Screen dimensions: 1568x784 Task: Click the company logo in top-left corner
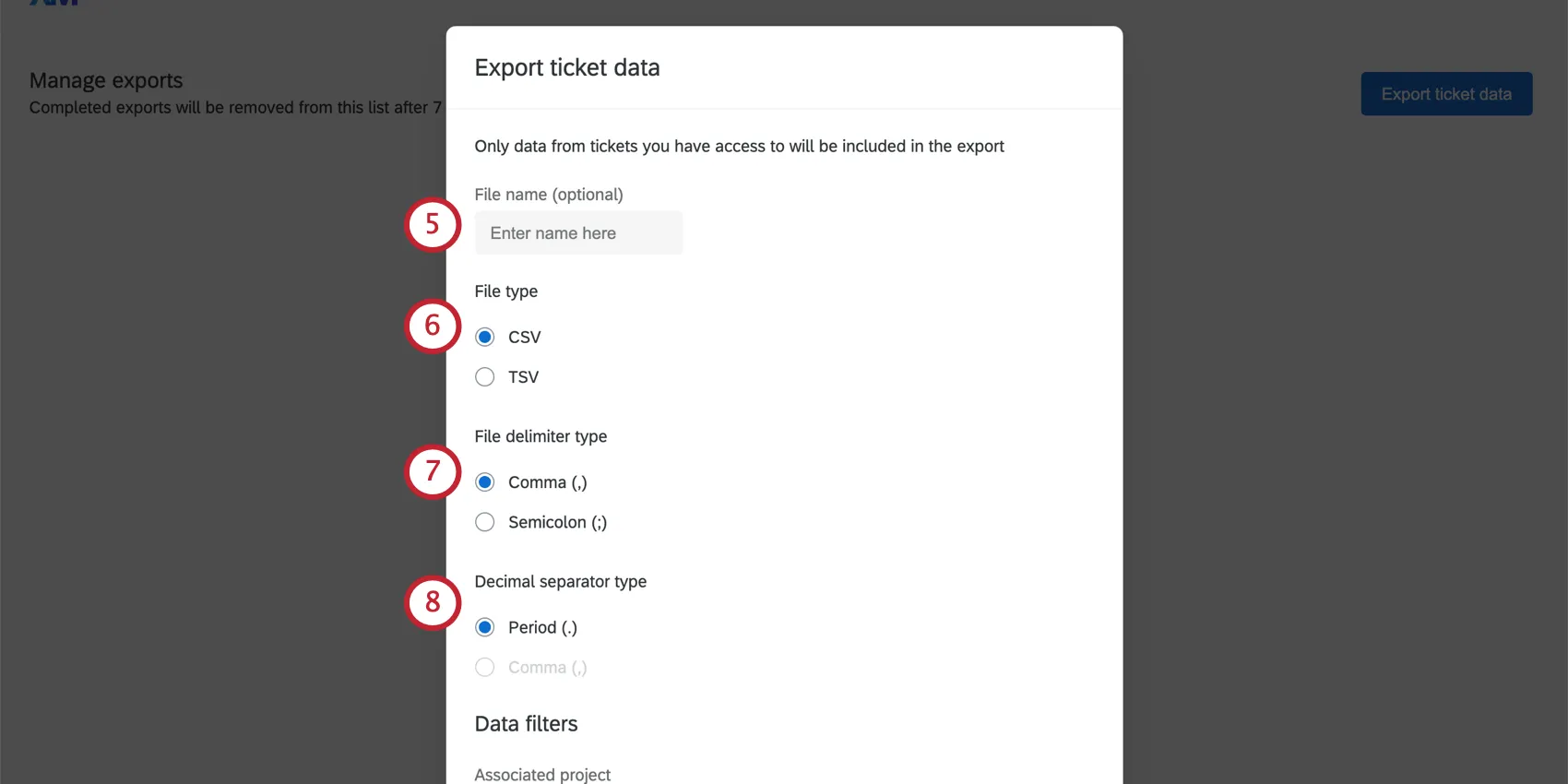tap(51, 5)
